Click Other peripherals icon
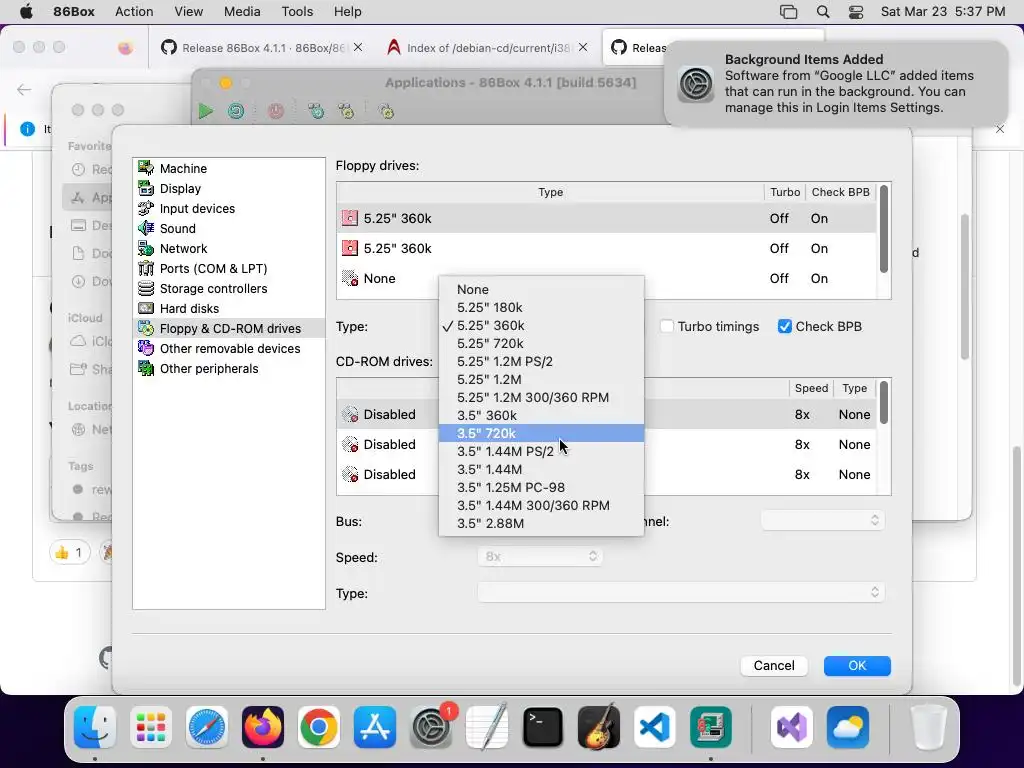The height and width of the screenshot is (768, 1024). pos(146,368)
